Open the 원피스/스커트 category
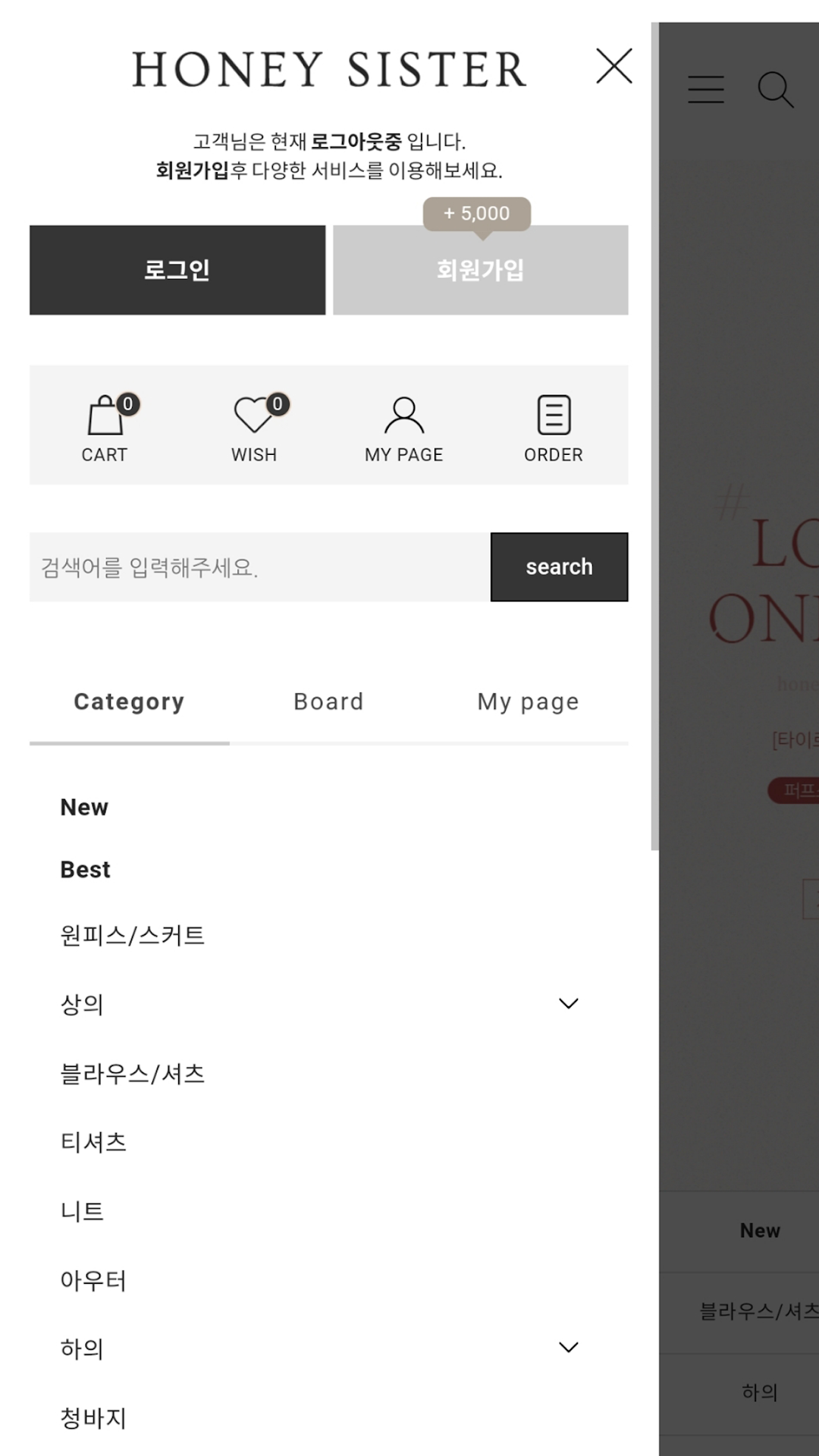The image size is (819, 1456). [133, 936]
